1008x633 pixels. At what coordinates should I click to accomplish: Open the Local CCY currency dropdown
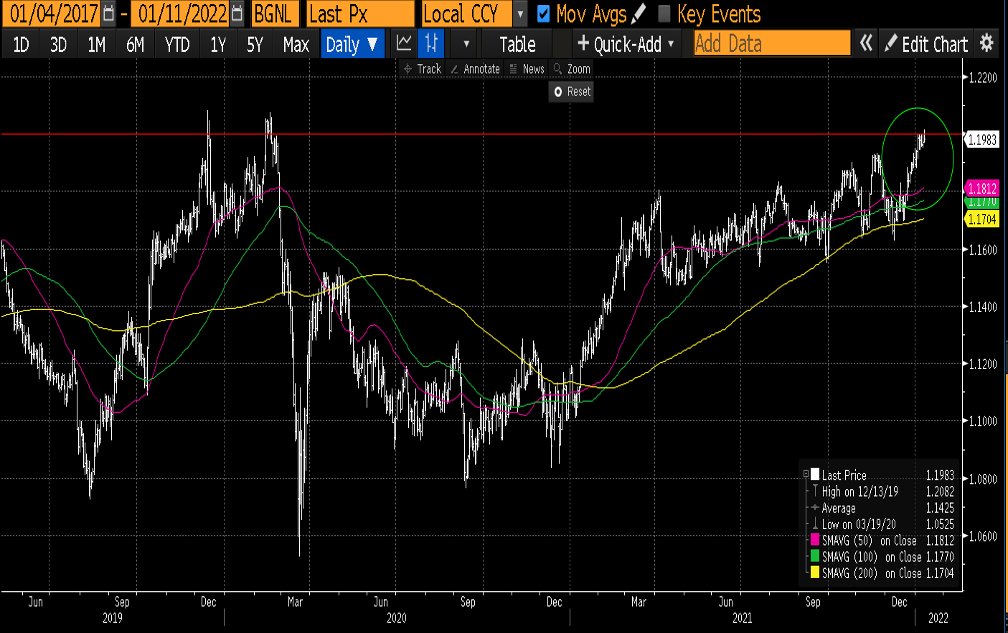519,14
